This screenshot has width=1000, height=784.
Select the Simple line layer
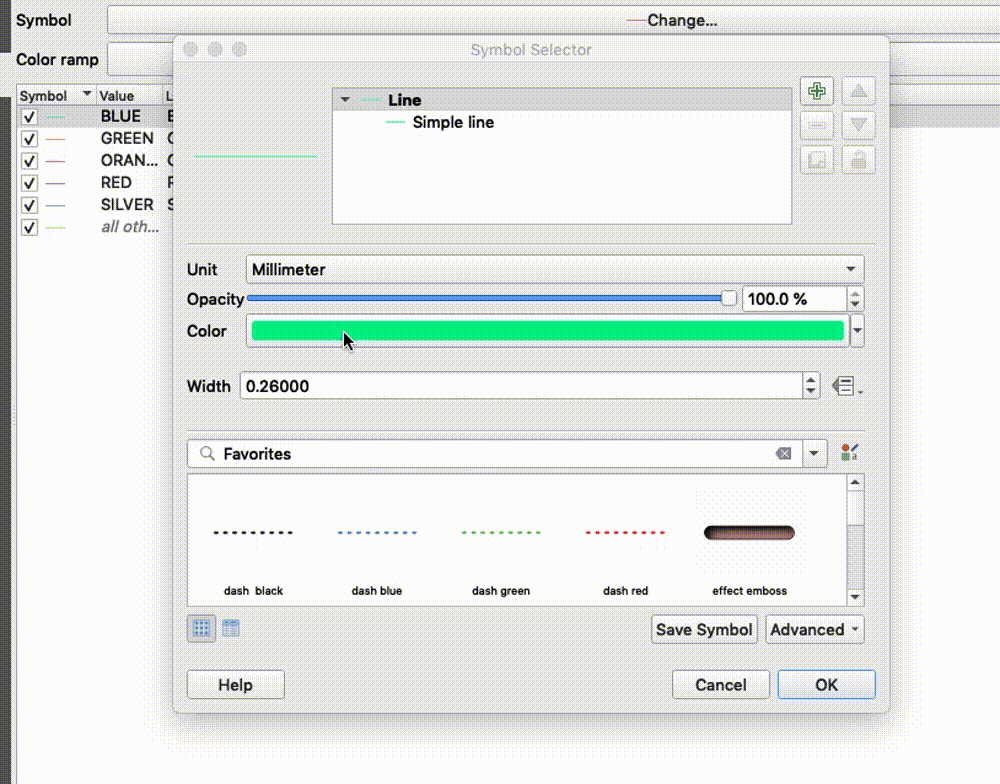452,122
